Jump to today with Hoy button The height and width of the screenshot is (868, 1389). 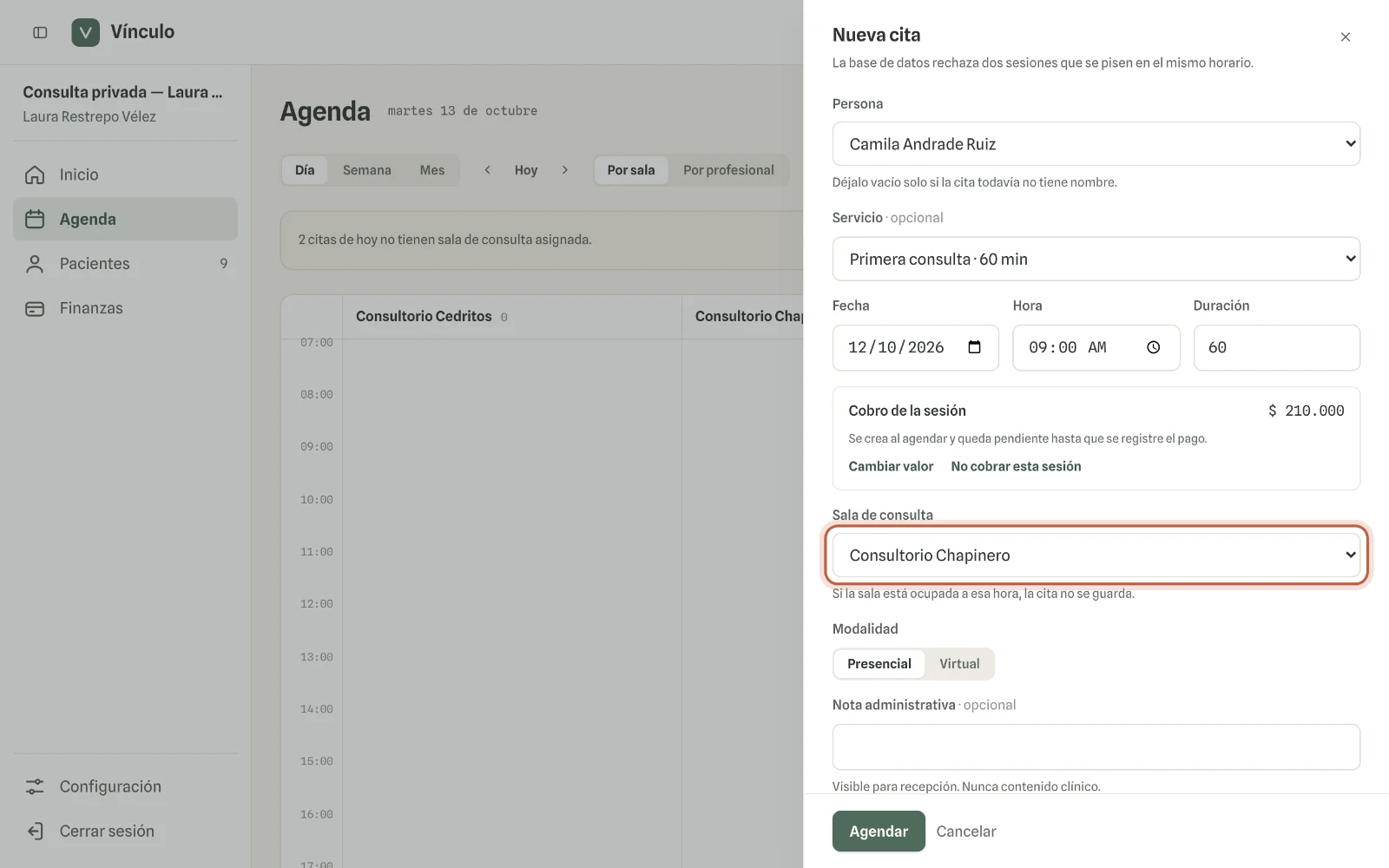pos(526,170)
